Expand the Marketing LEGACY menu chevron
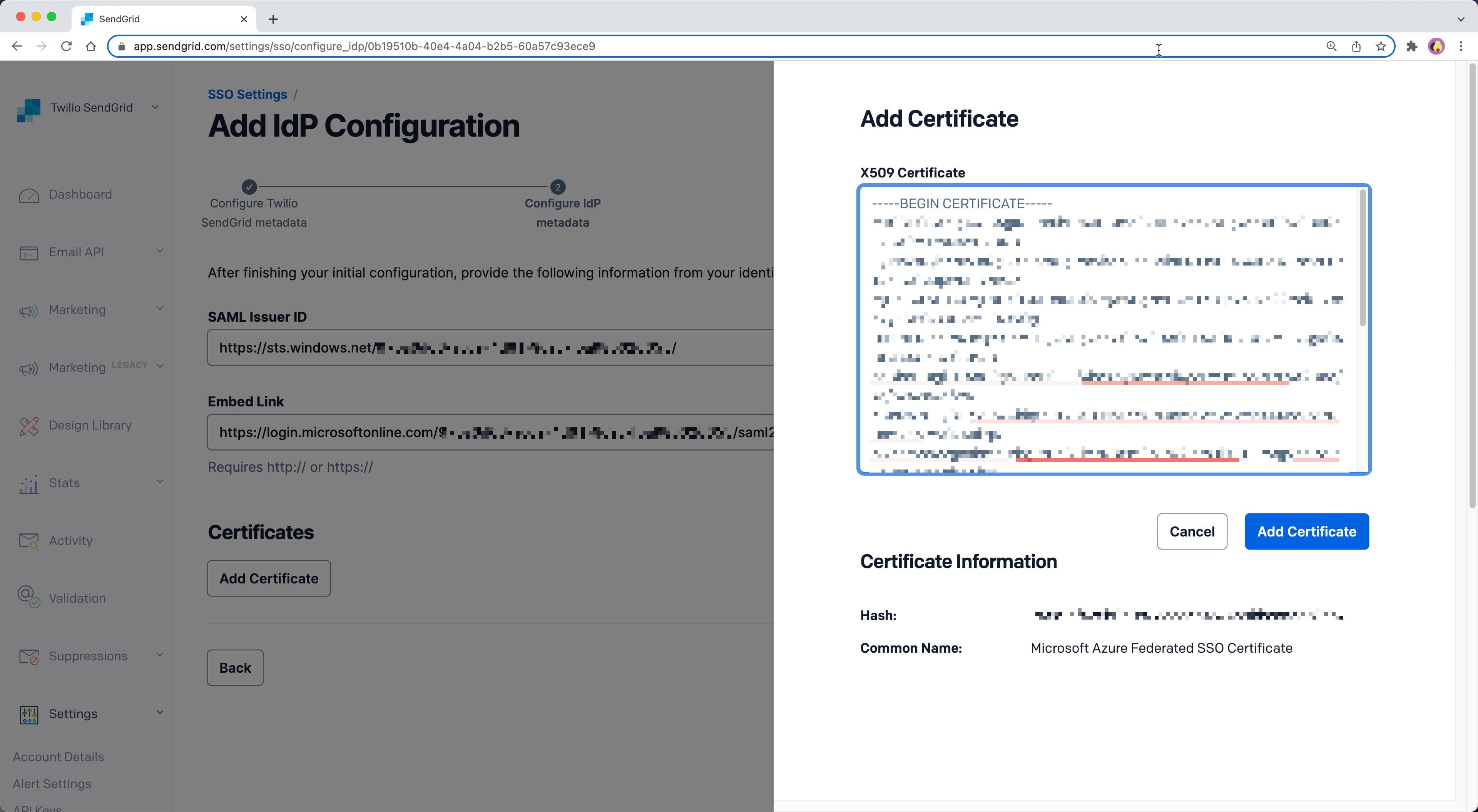The width and height of the screenshot is (1478, 812). click(159, 366)
